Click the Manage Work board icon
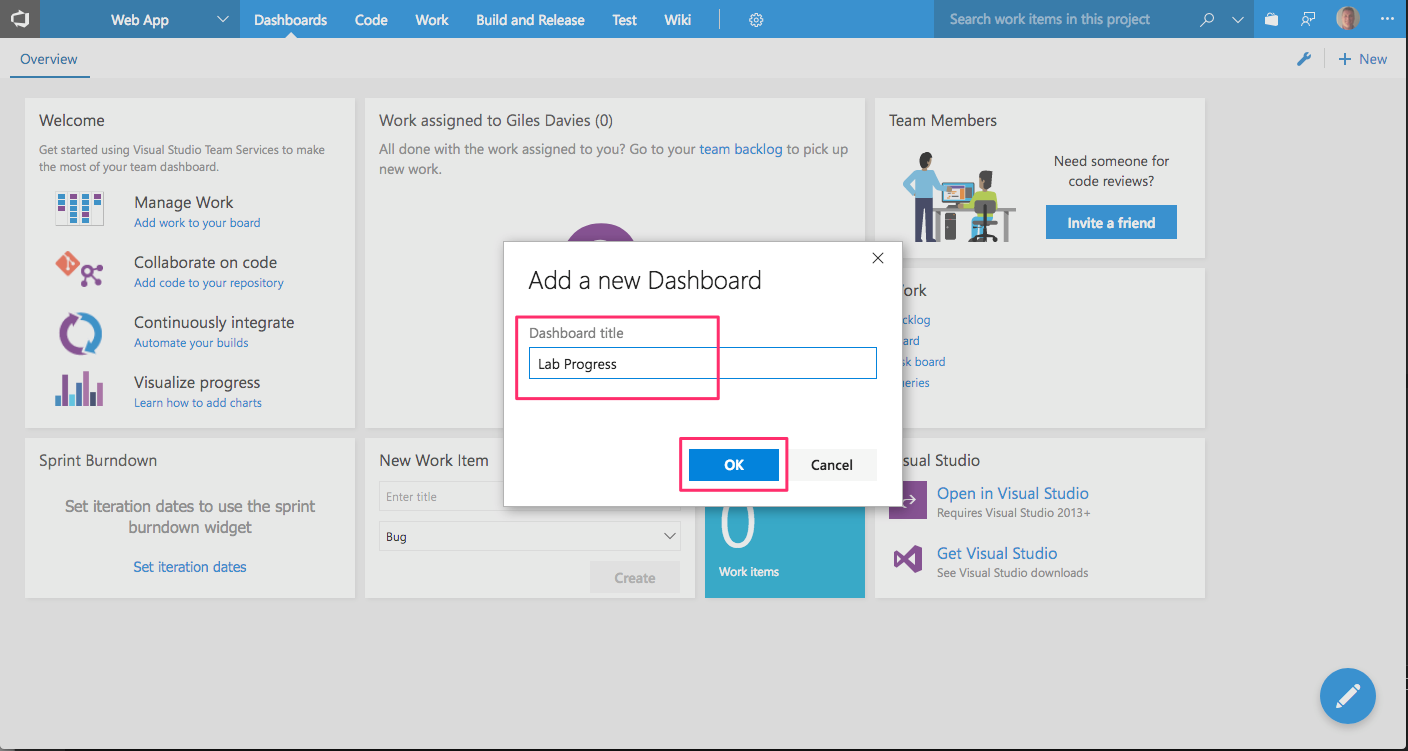The image size is (1408, 751). pos(79,209)
